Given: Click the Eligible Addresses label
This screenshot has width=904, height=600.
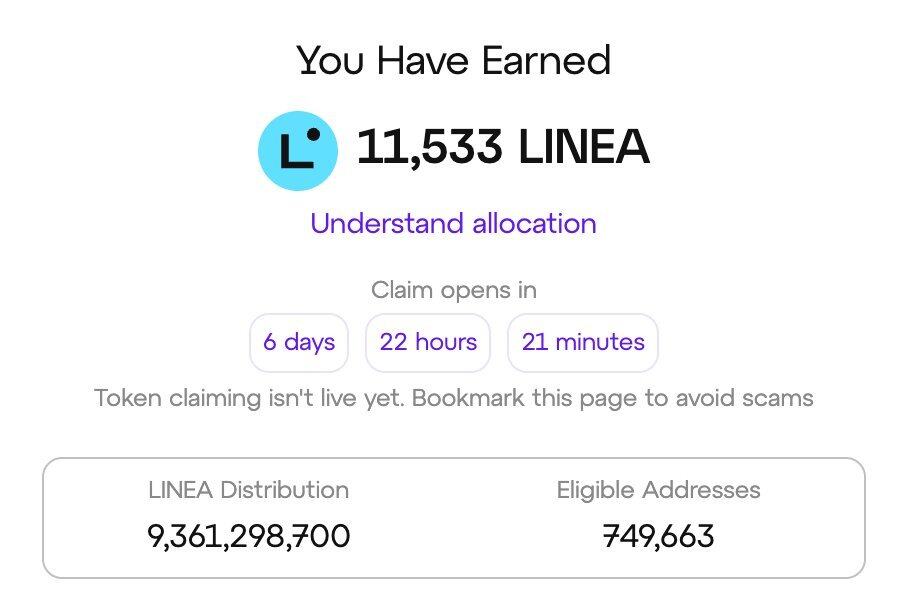Looking at the screenshot, I should [658, 490].
